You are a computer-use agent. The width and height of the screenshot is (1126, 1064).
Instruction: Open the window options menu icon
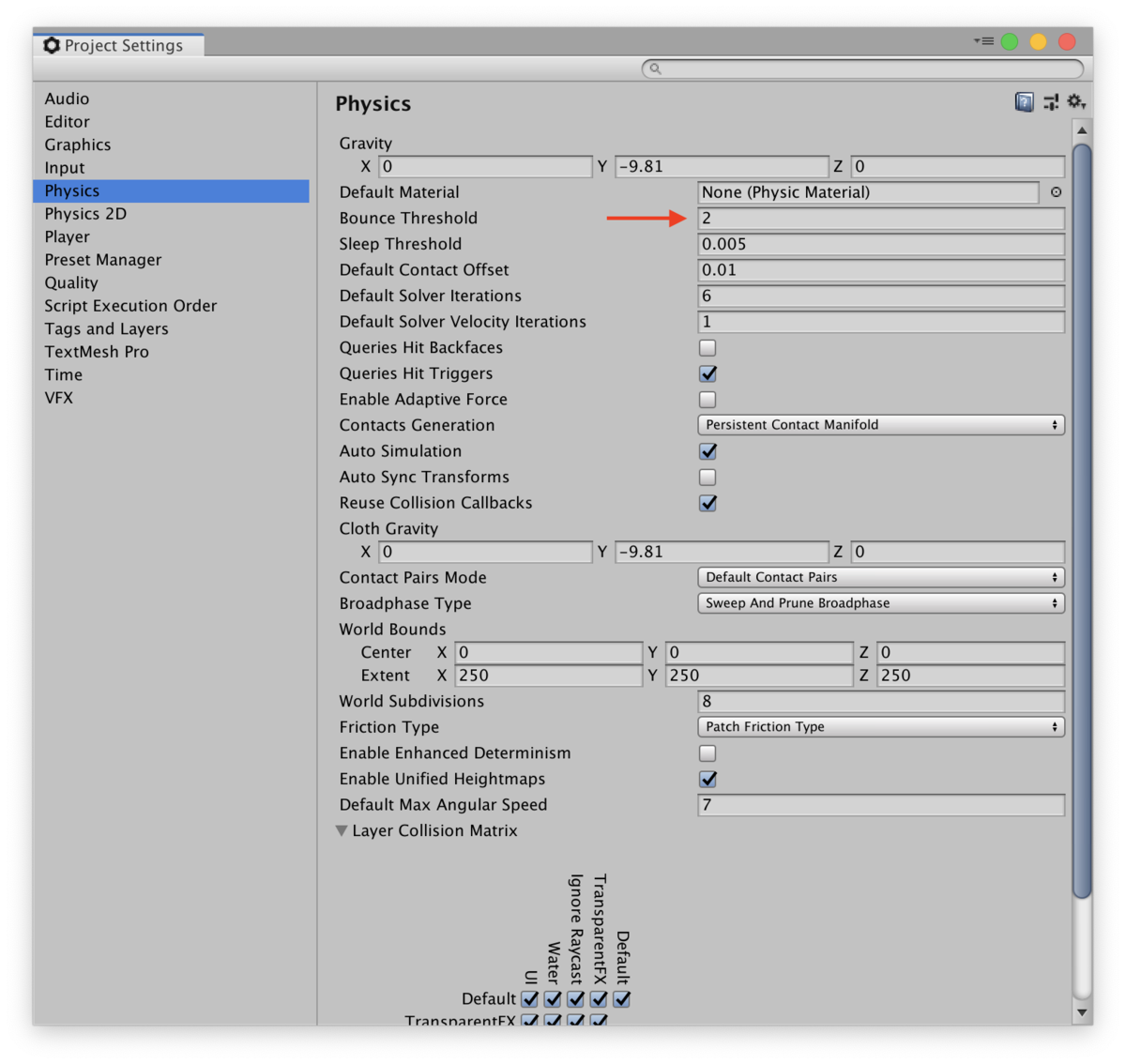point(983,41)
